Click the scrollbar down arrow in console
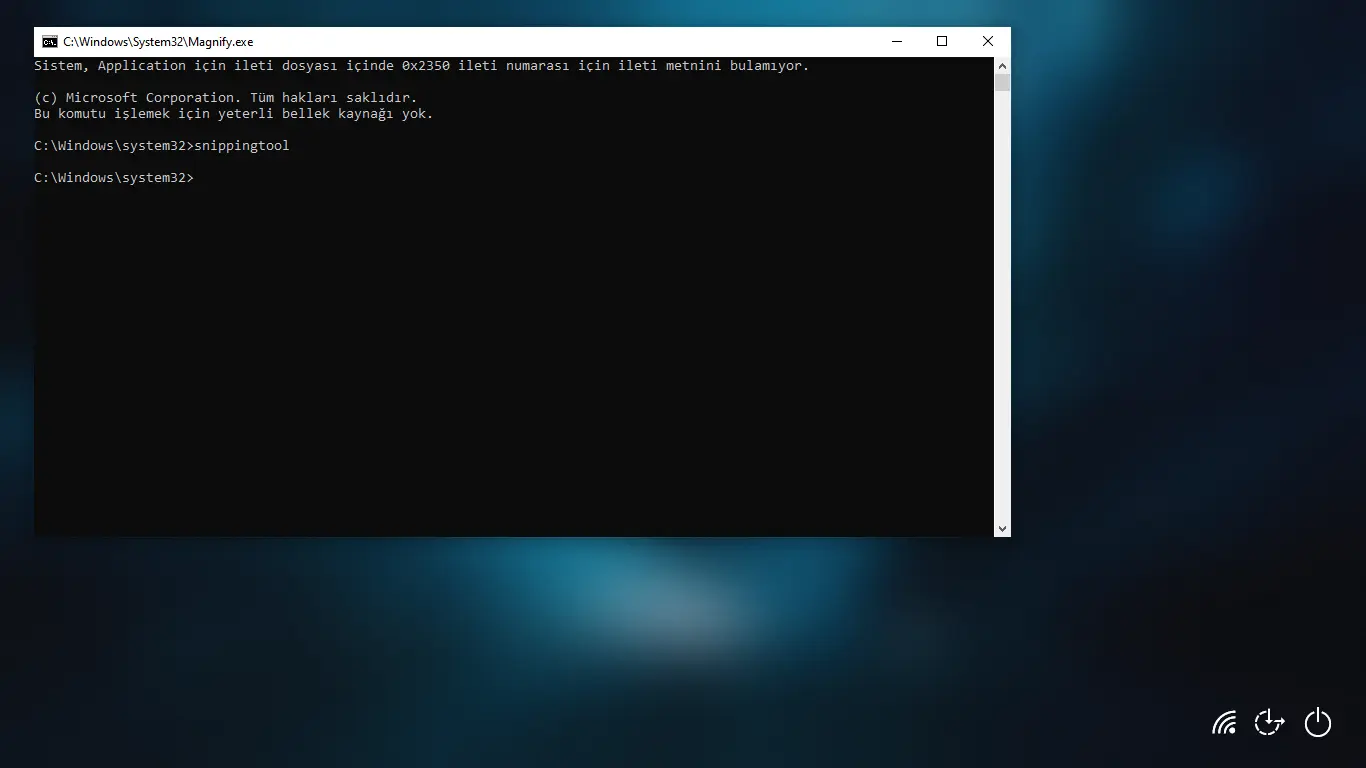This screenshot has width=1366, height=768. 1002,528
